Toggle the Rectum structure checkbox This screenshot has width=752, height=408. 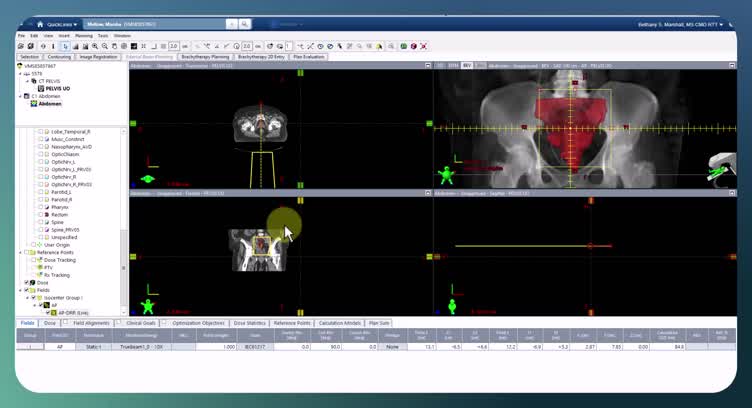coord(41,215)
